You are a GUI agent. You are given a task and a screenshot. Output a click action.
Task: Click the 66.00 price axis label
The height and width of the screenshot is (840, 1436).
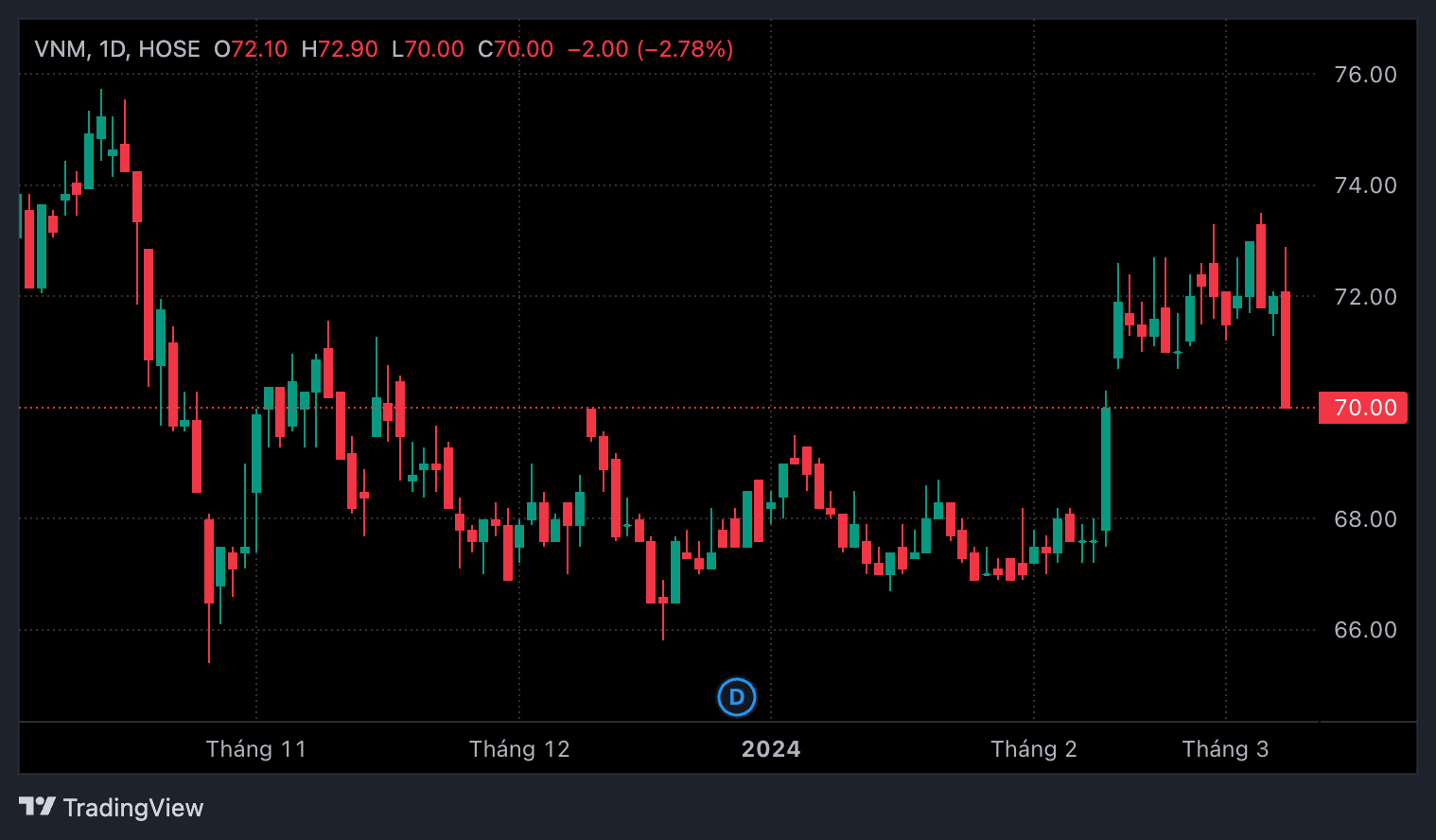(x=1365, y=630)
